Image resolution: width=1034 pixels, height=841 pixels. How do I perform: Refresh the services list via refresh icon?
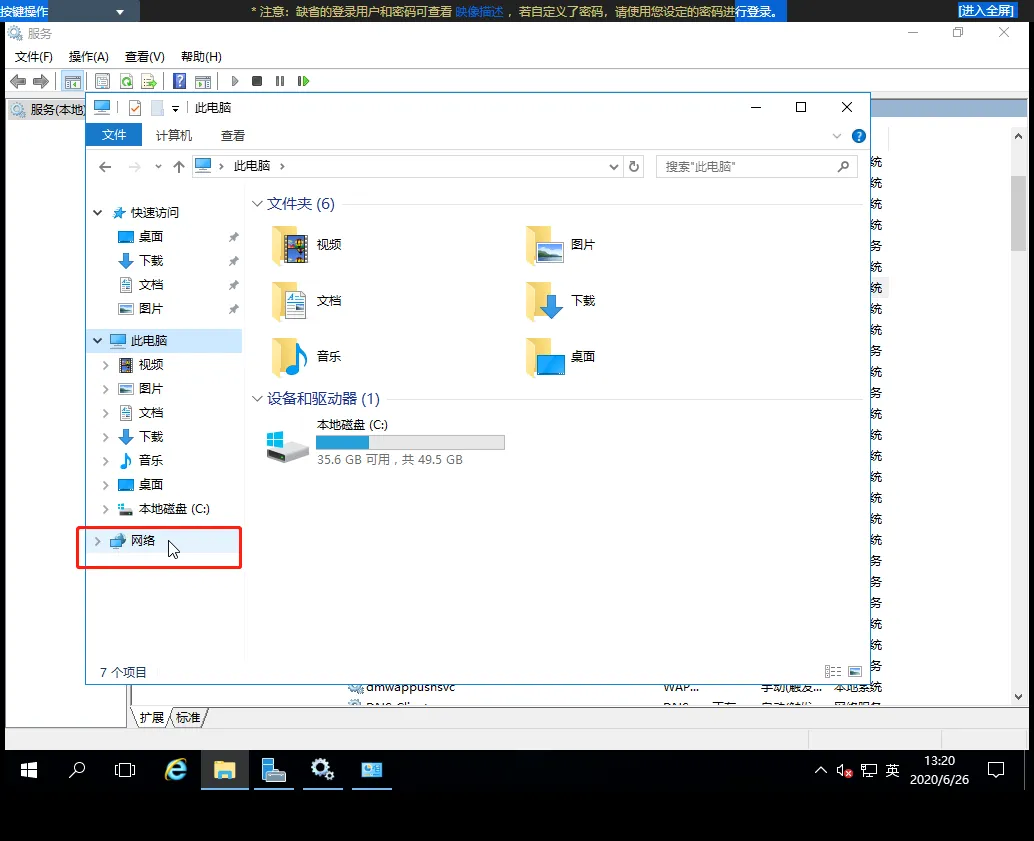(126, 81)
